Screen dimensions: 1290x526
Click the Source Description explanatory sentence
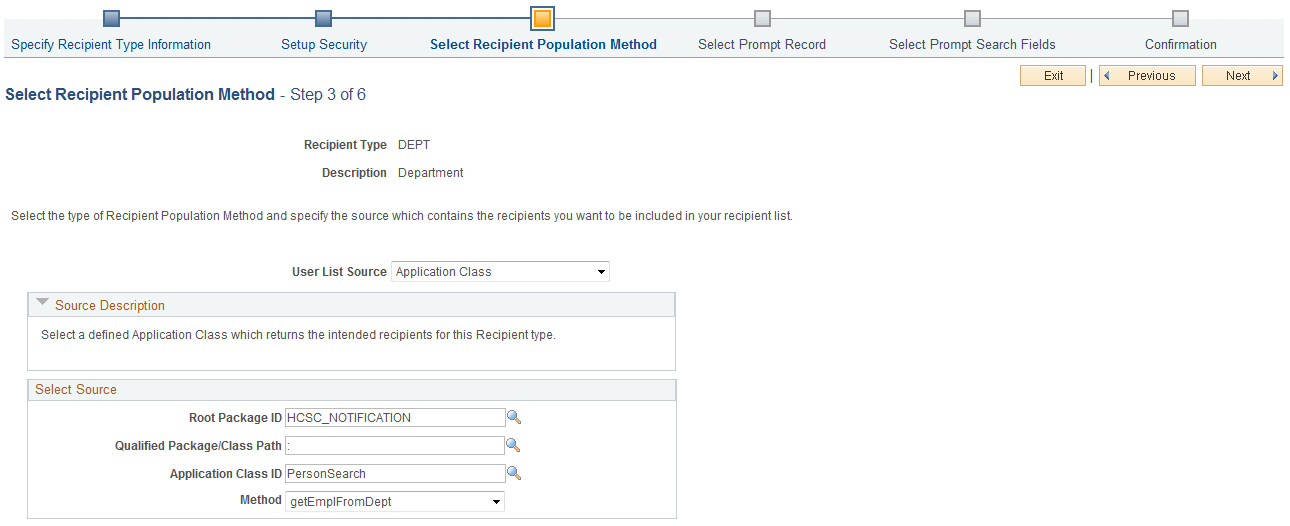(298, 335)
